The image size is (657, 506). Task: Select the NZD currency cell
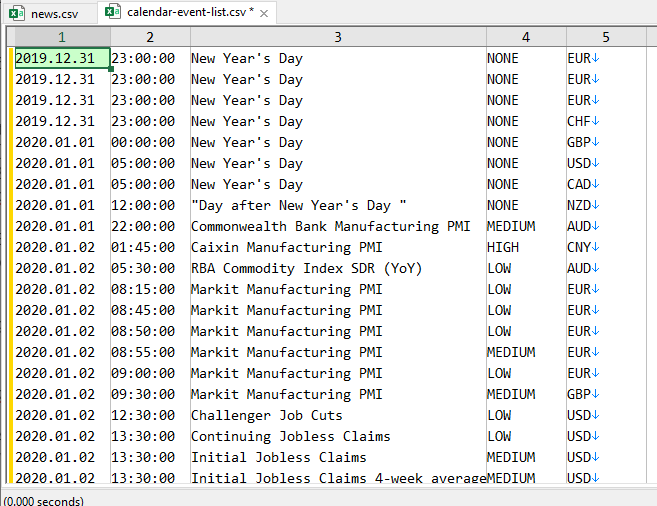click(606, 205)
